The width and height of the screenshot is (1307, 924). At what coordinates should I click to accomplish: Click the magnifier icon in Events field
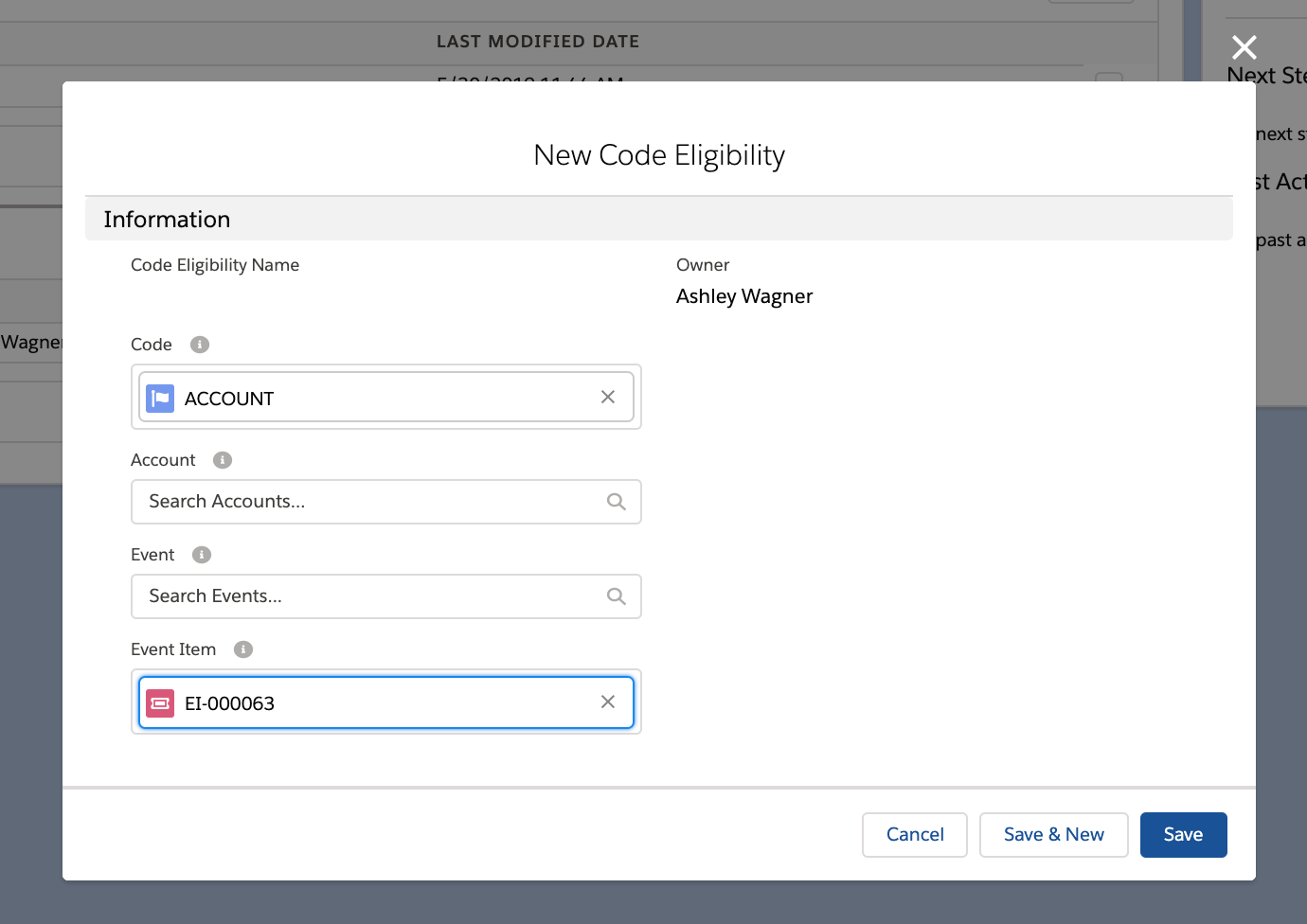pos(617,596)
